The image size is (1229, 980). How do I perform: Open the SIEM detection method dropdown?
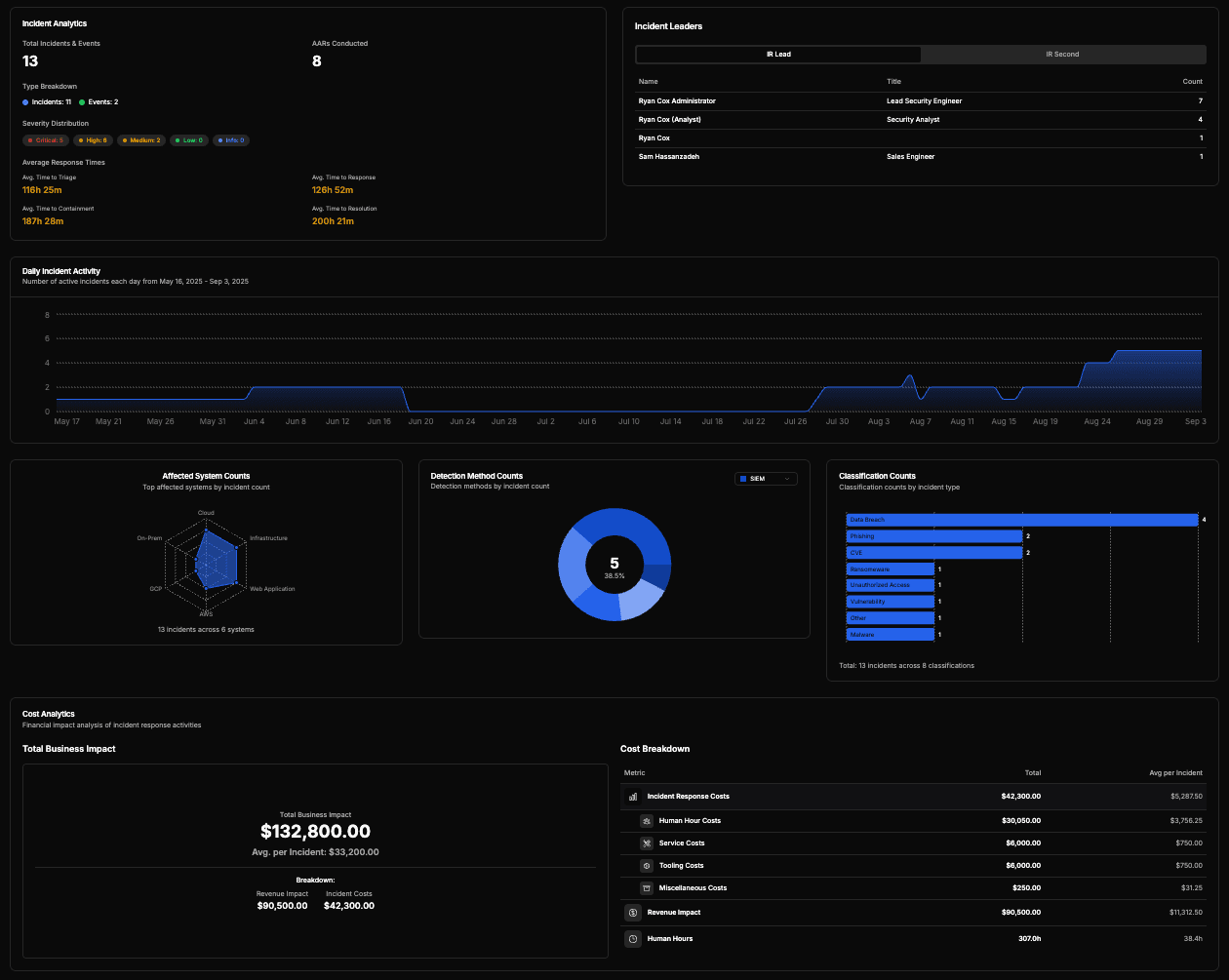(766, 479)
